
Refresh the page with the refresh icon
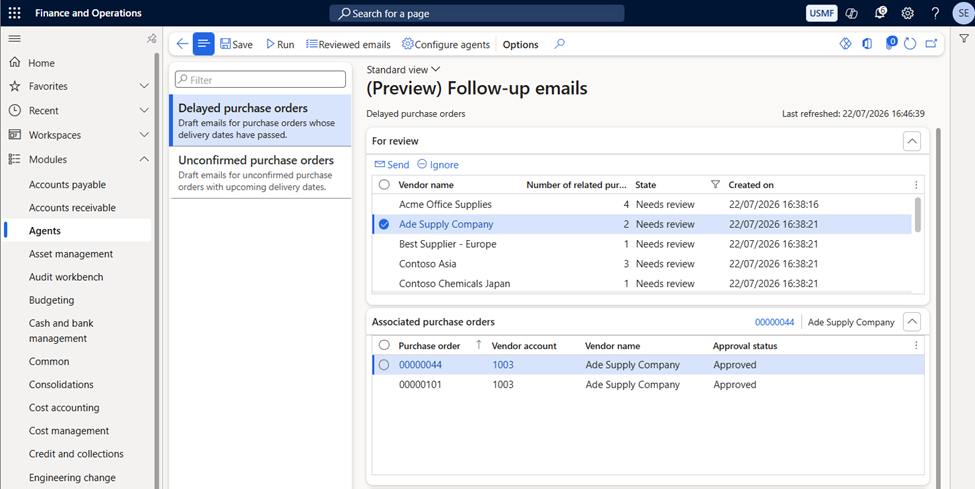point(910,44)
